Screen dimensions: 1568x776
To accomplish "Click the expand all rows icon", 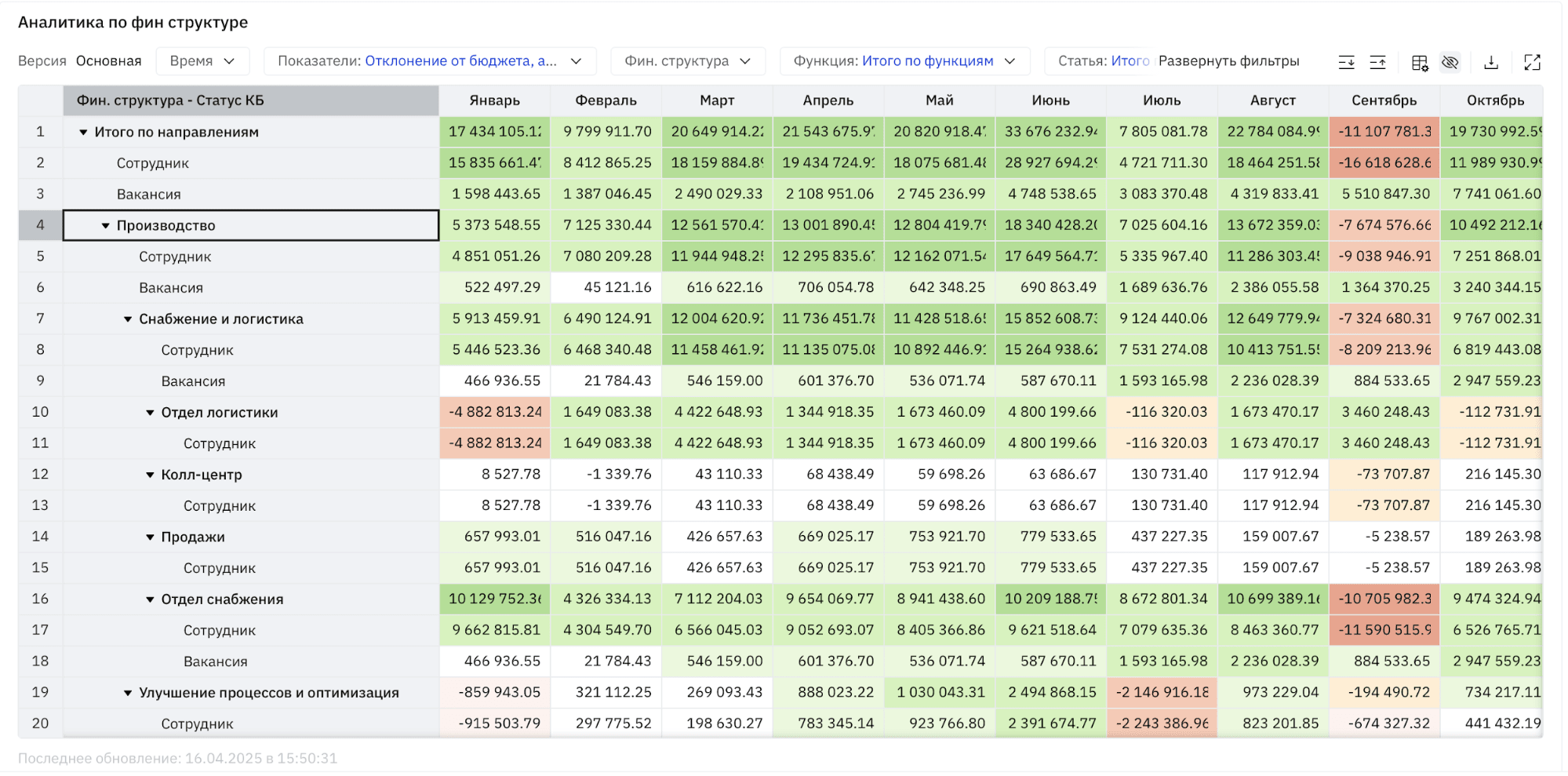I will (1346, 62).
